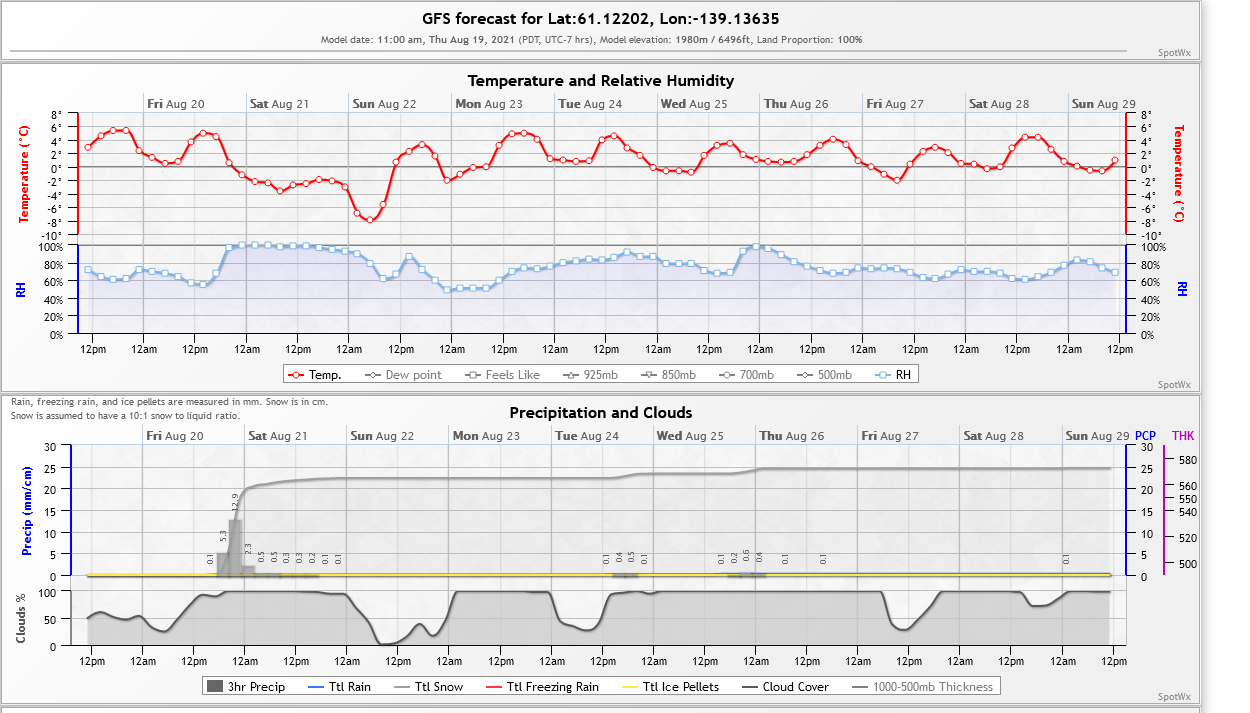Viewport: 1250px width, 713px height.
Task: Click Wed Aug 25 in precipitation chart
Action: pos(691,436)
